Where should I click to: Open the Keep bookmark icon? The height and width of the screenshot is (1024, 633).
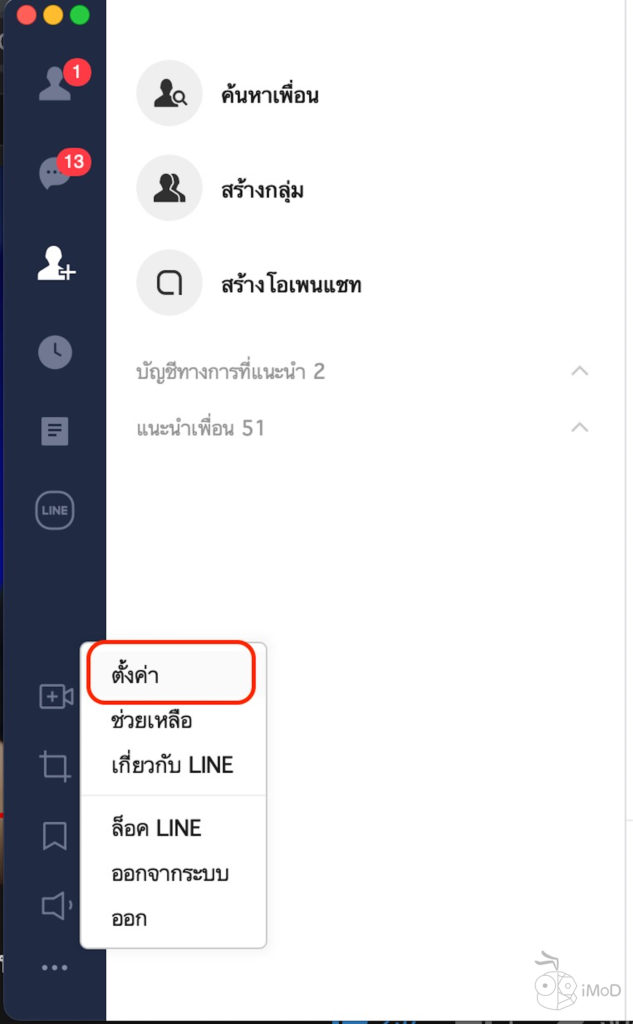tap(55, 836)
